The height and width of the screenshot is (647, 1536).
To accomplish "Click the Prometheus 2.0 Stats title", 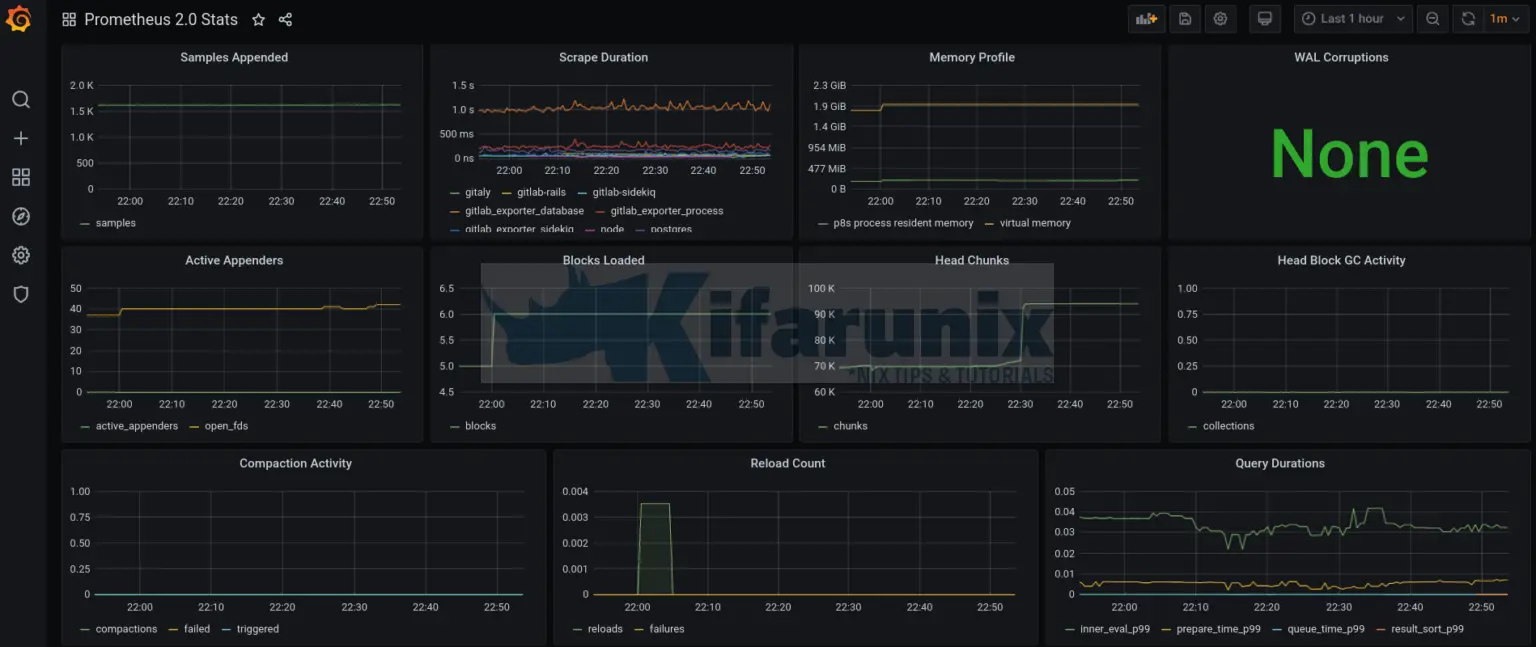I will [x=162, y=19].
